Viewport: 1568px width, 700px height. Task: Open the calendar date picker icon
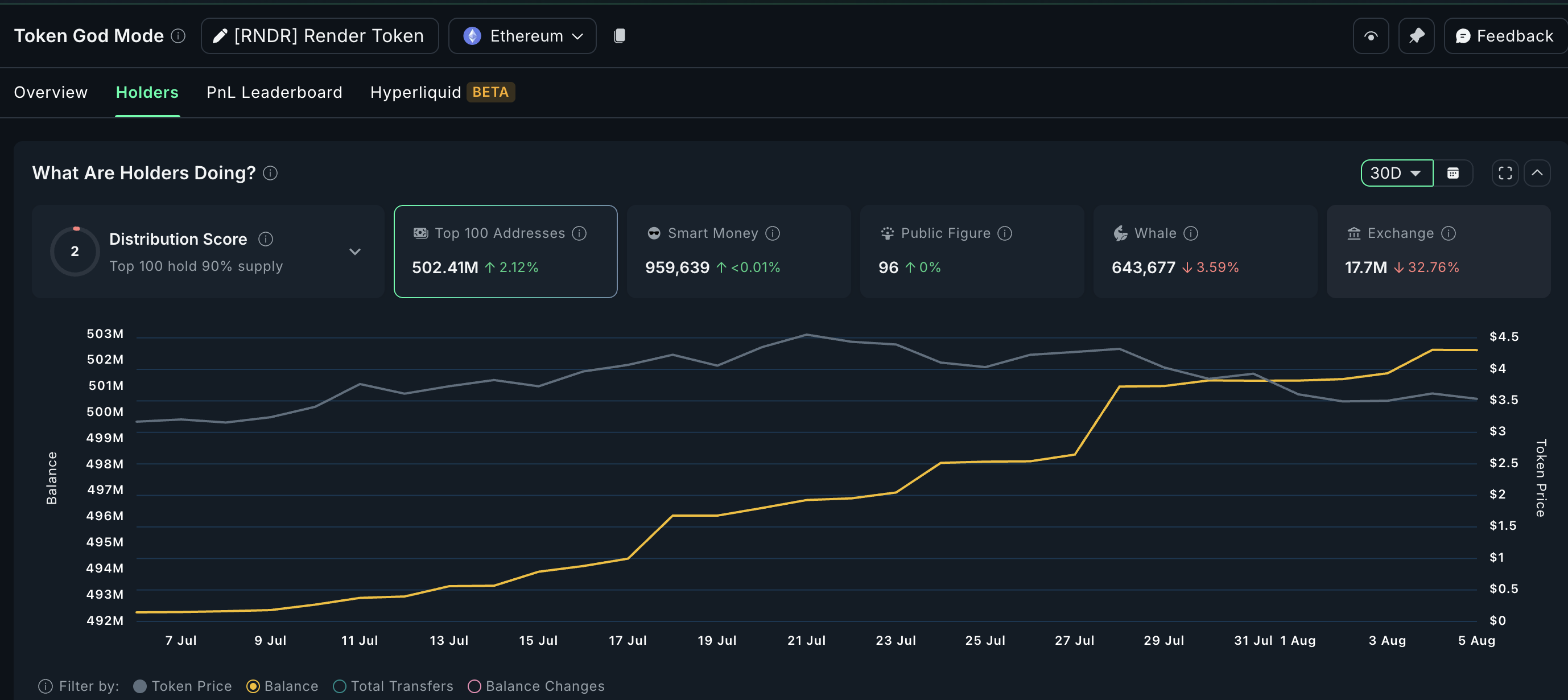[x=1453, y=174]
